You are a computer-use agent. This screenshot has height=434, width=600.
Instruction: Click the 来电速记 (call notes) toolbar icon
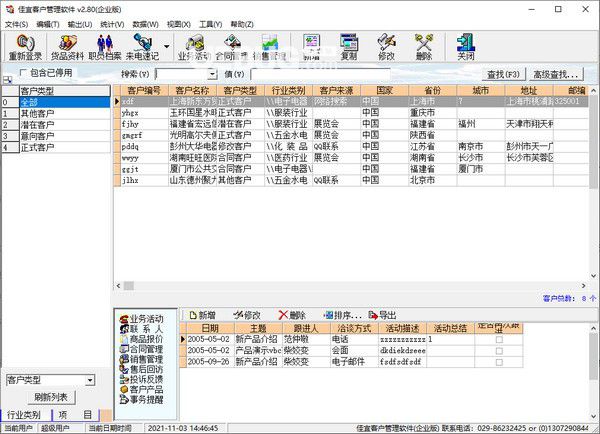(x=142, y=47)
